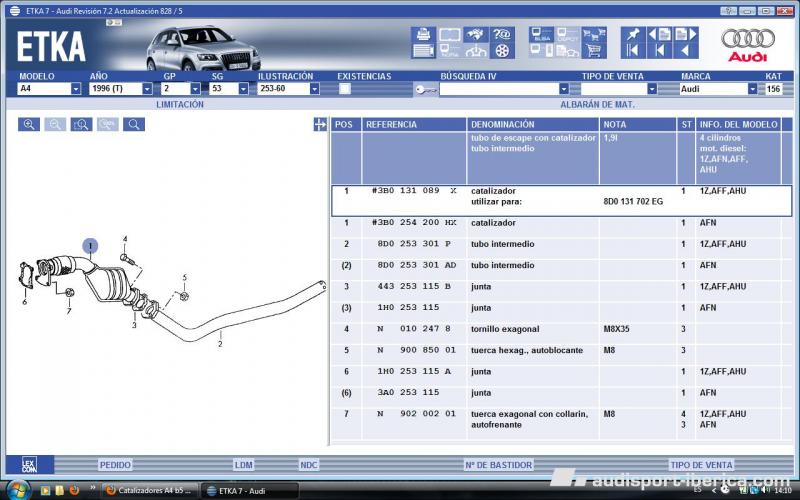Image resolution: width=800 pixels, height=500 pixels.
Task: Go to the next illustration page icon
Action: click(x=686, y=35)
